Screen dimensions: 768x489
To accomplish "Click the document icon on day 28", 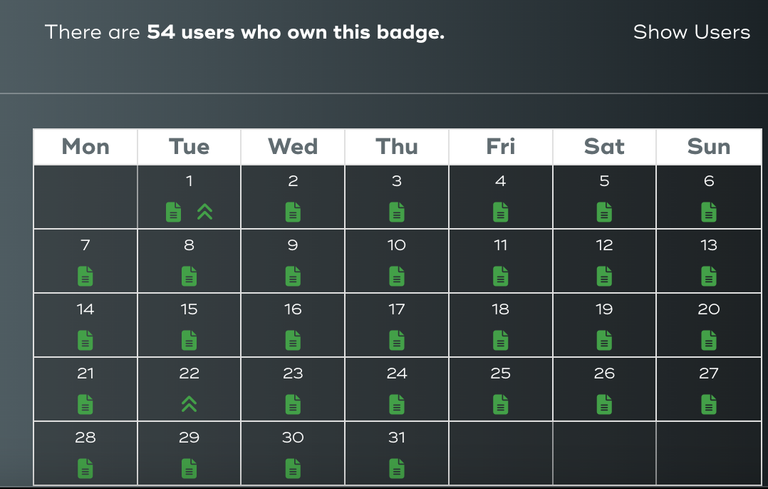I will pyautogui.click(x=85, y=468).
